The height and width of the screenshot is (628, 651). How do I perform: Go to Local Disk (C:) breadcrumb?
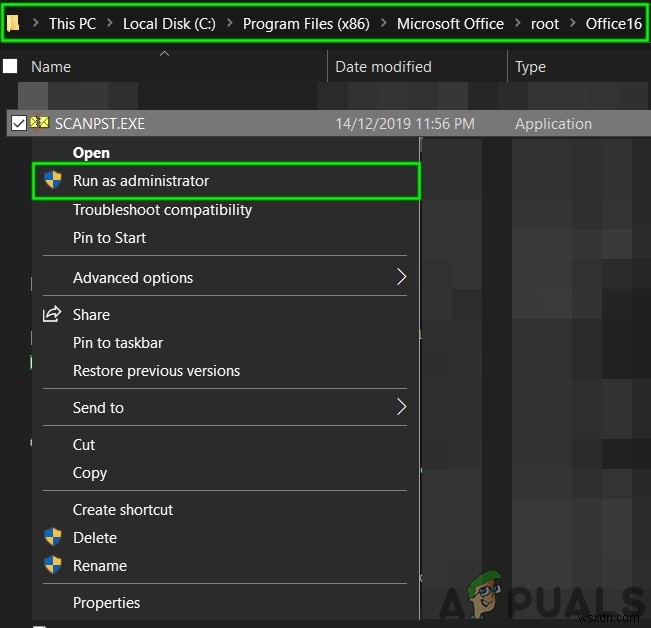pos(169,24)
